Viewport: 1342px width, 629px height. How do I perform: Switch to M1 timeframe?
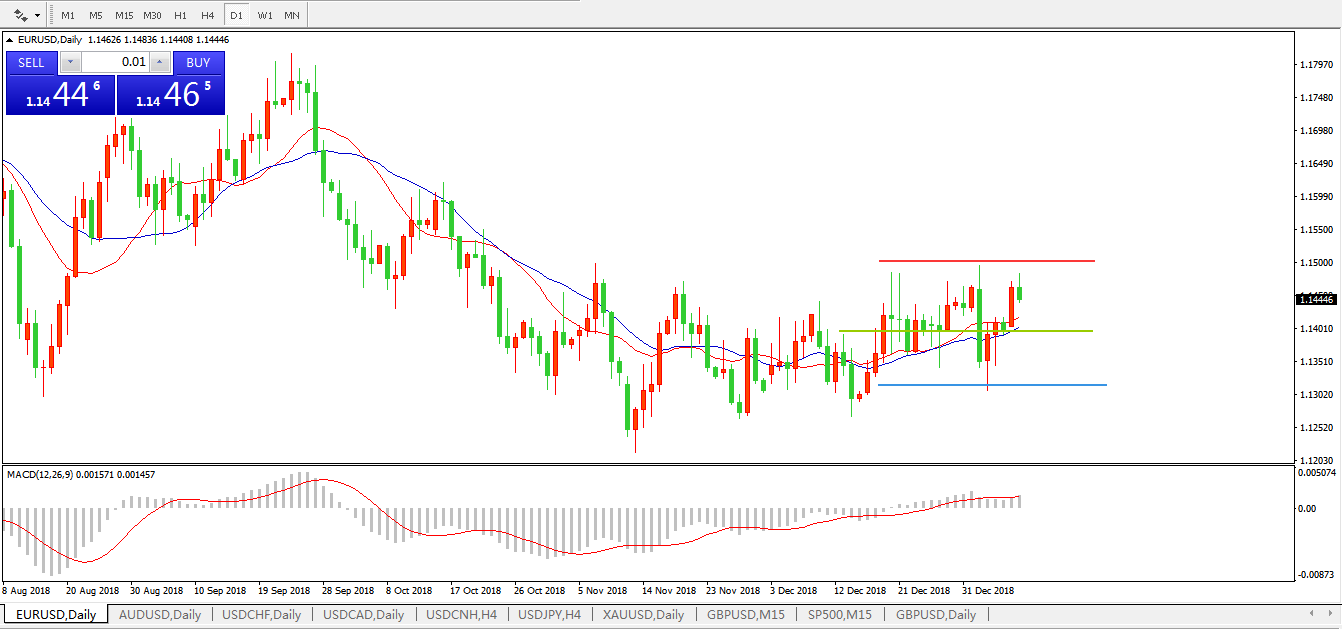67,15
